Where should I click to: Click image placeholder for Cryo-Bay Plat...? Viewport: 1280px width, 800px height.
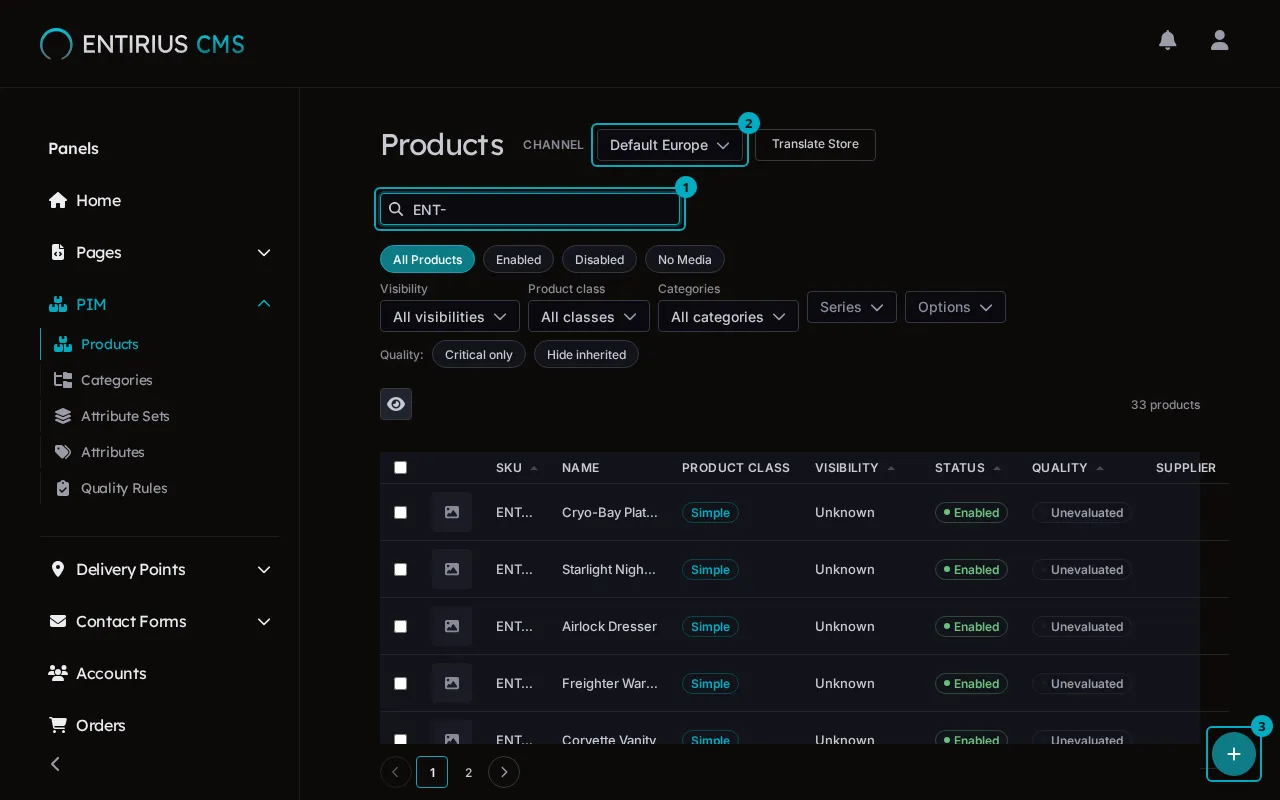452,512
